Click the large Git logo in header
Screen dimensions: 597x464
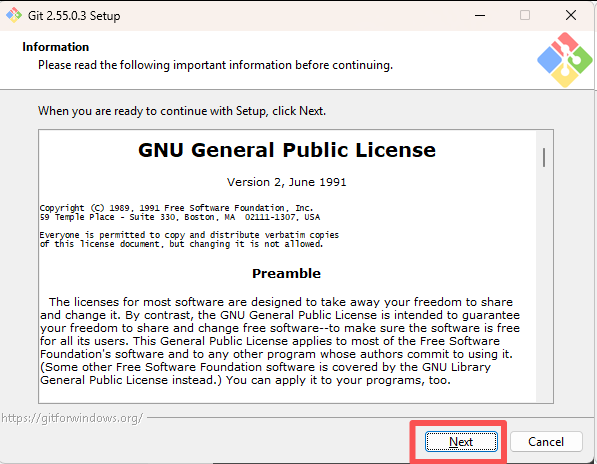565,60
